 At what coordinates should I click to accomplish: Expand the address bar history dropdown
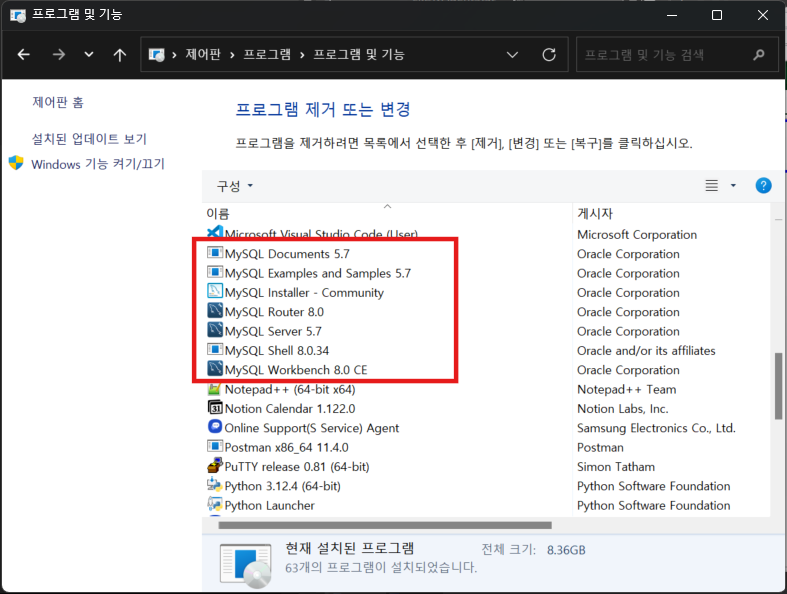click(512, 54)
